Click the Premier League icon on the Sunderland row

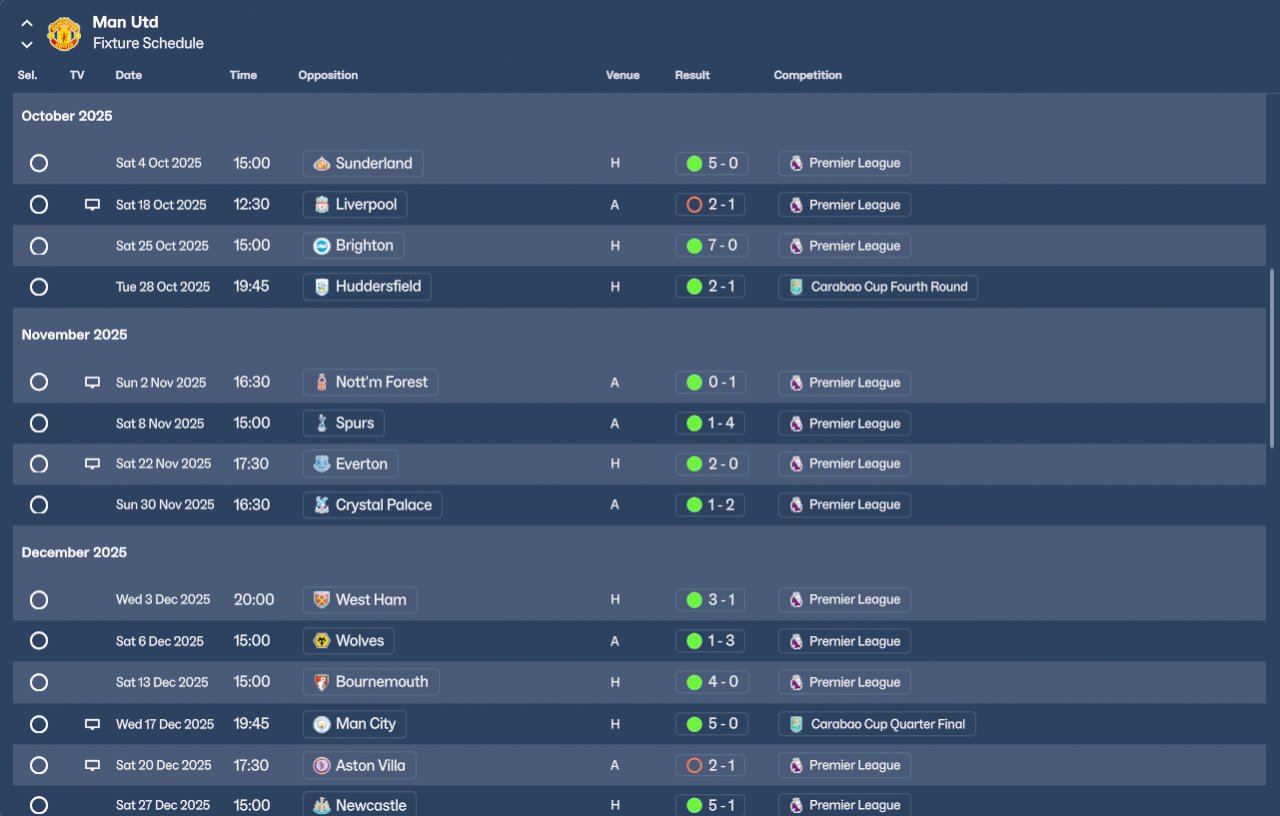(796, 163)
